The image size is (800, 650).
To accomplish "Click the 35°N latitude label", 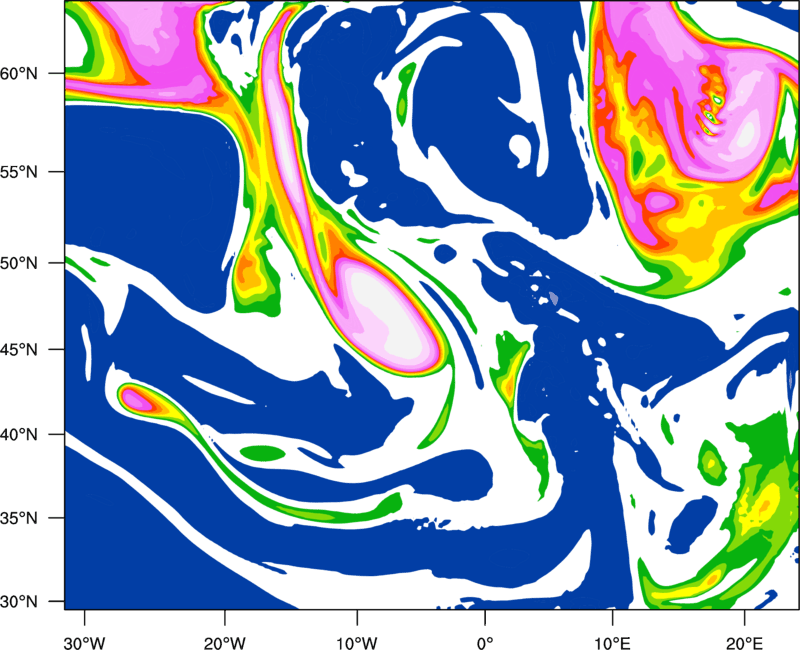I will [19, 518].
